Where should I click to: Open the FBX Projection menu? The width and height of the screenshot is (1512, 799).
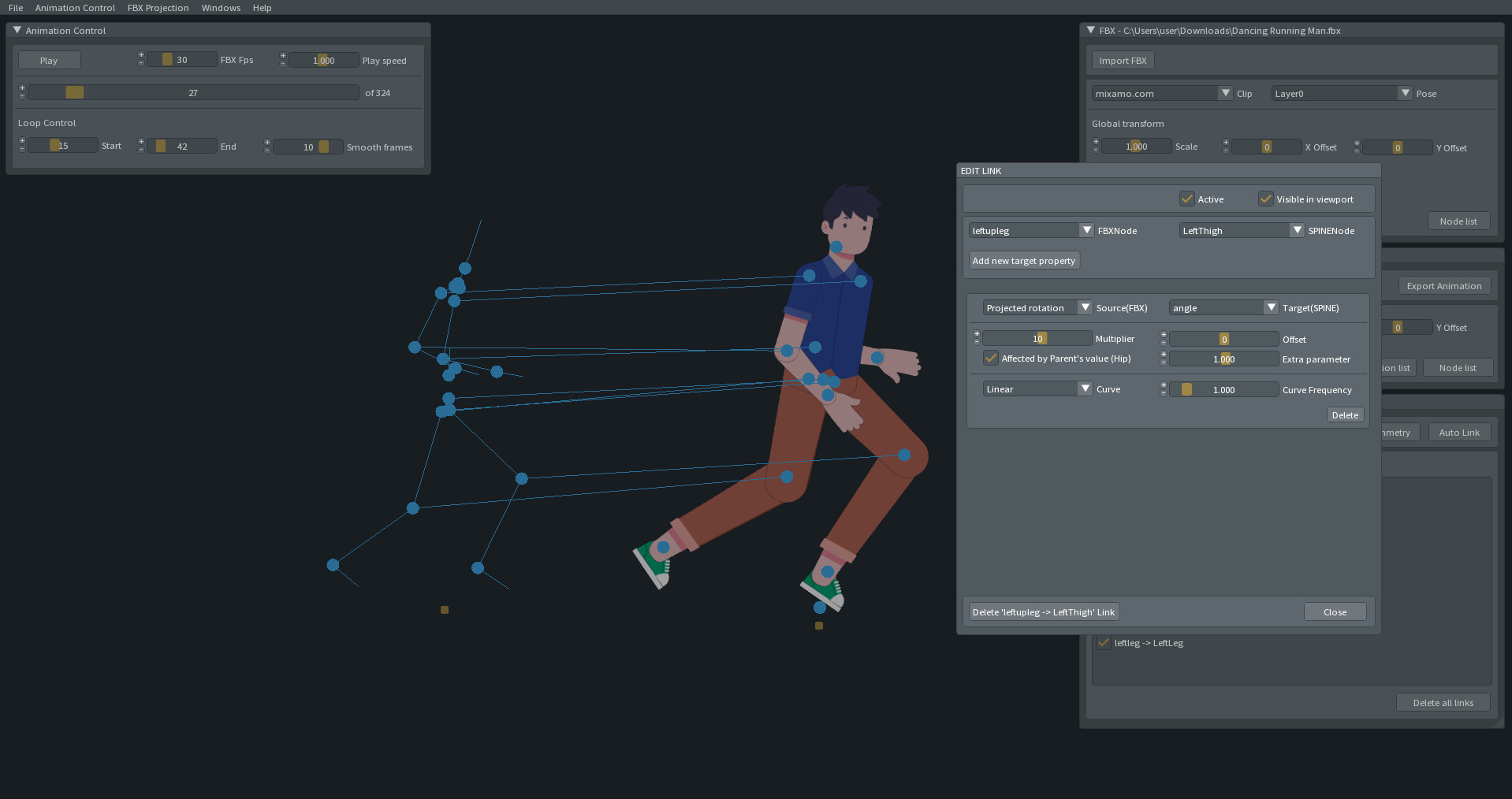(x=158, y=8)
